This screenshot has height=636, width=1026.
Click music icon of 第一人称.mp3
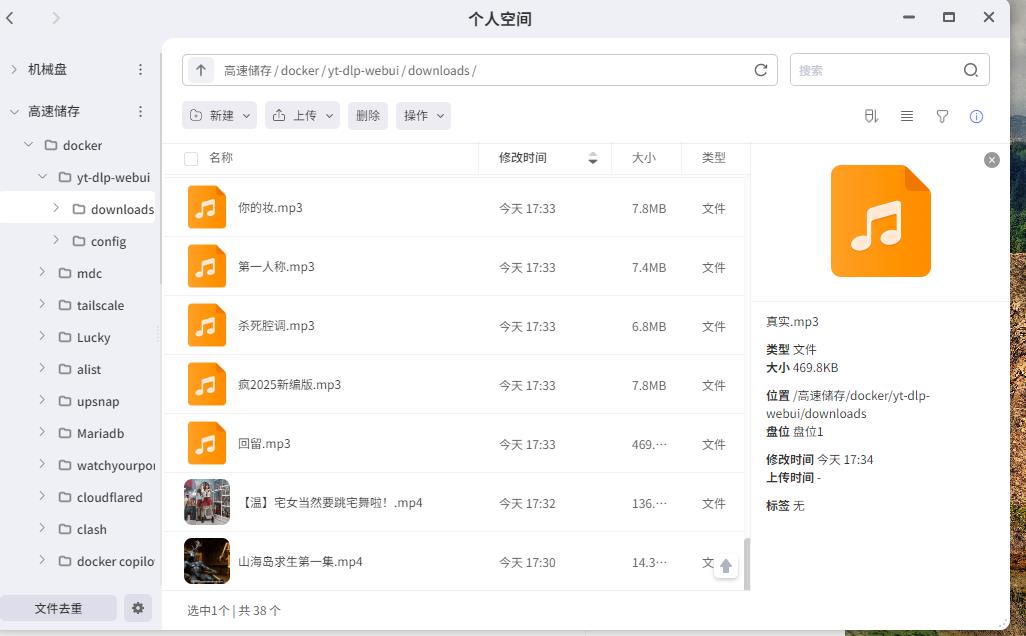pyautogui.click(x=207, y=266)
